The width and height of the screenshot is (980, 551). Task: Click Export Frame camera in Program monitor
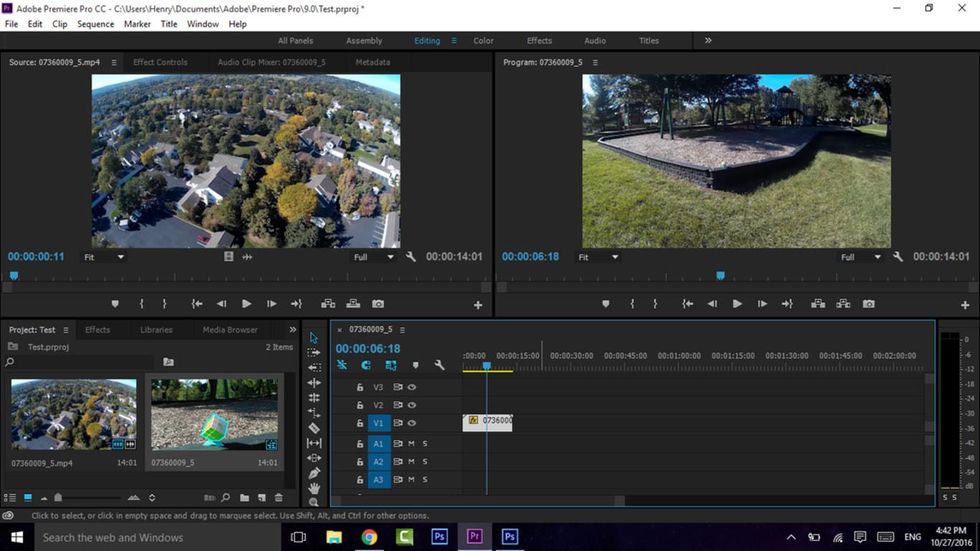tap(868, 304)
